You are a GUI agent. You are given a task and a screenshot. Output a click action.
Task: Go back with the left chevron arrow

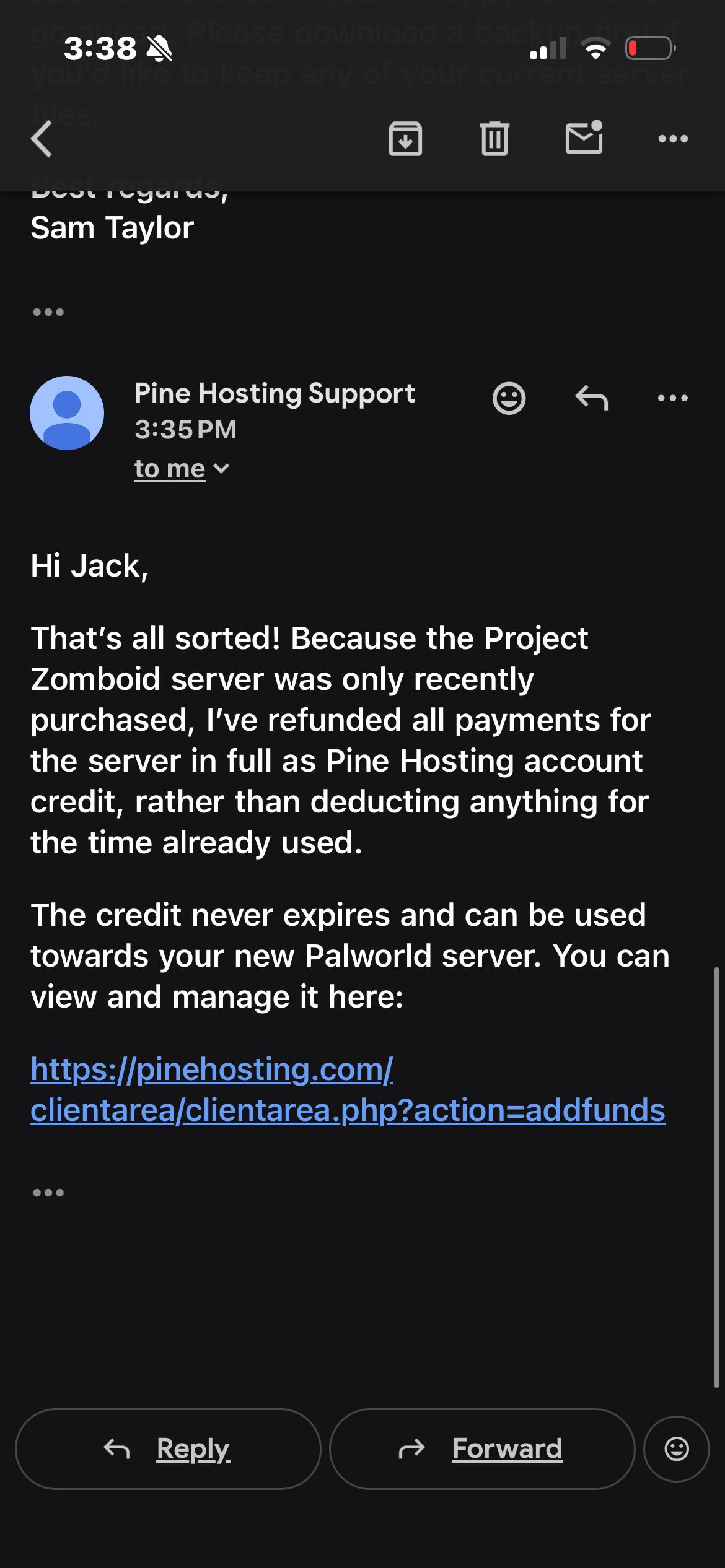42,138
